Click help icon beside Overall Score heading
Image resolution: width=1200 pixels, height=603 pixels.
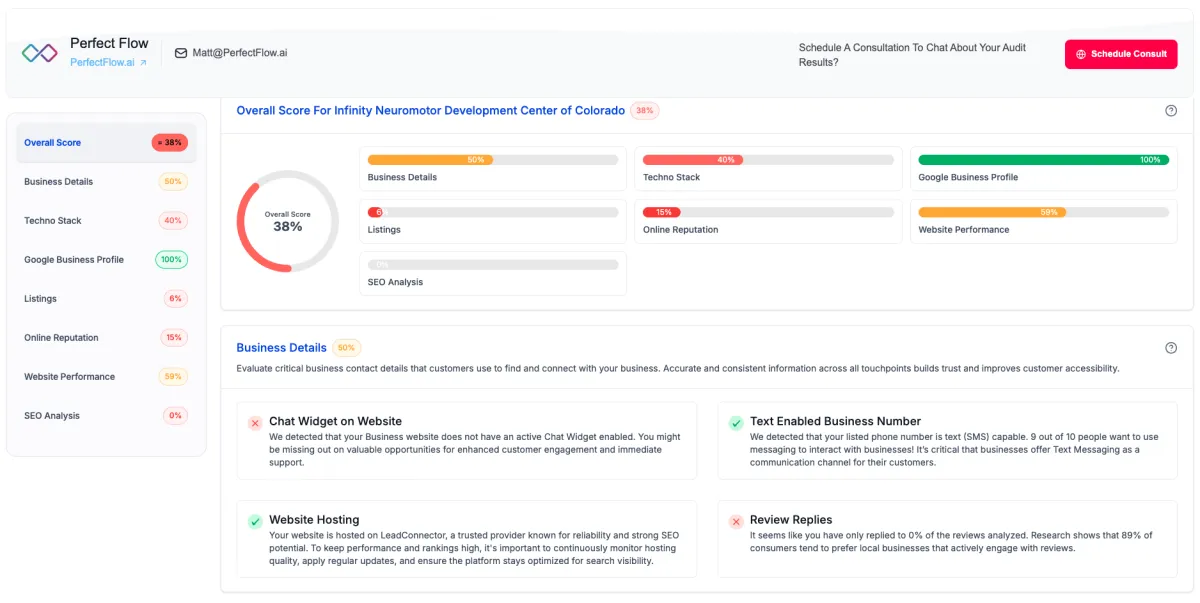click(1171, 111)
